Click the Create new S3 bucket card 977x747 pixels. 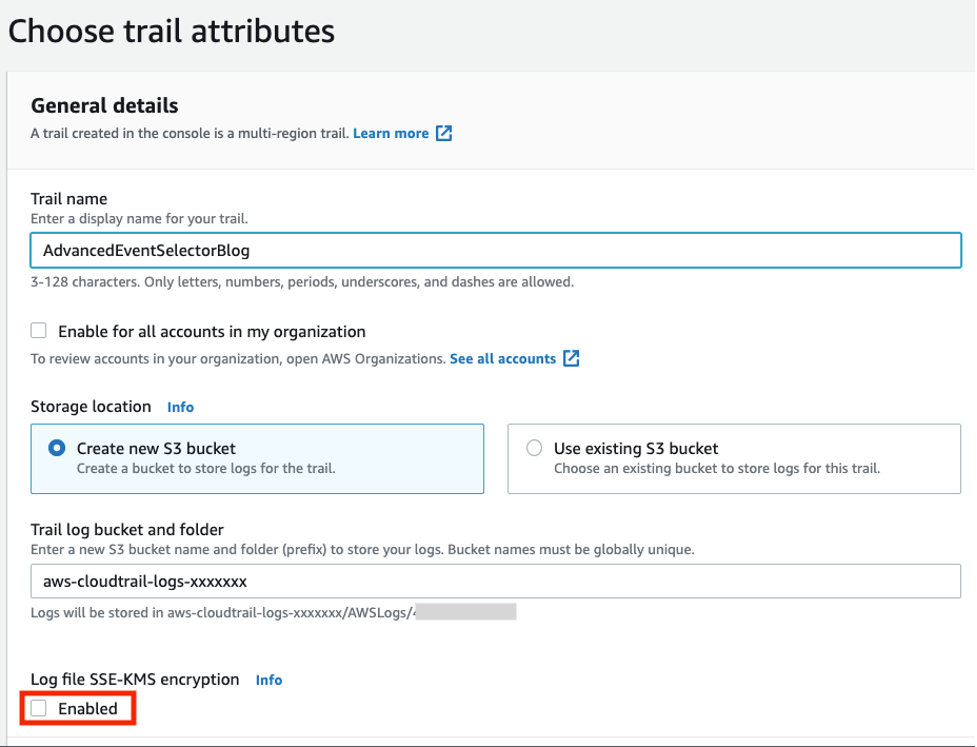[x=257, y=457]
